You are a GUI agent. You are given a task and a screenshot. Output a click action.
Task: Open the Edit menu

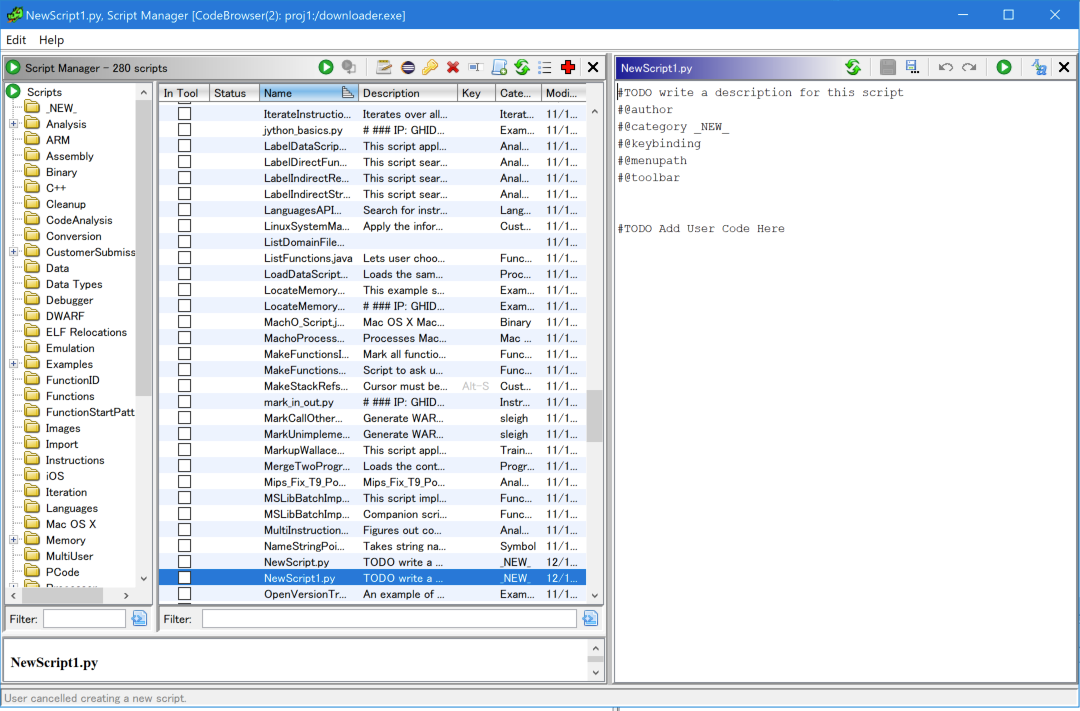[16, 40]
